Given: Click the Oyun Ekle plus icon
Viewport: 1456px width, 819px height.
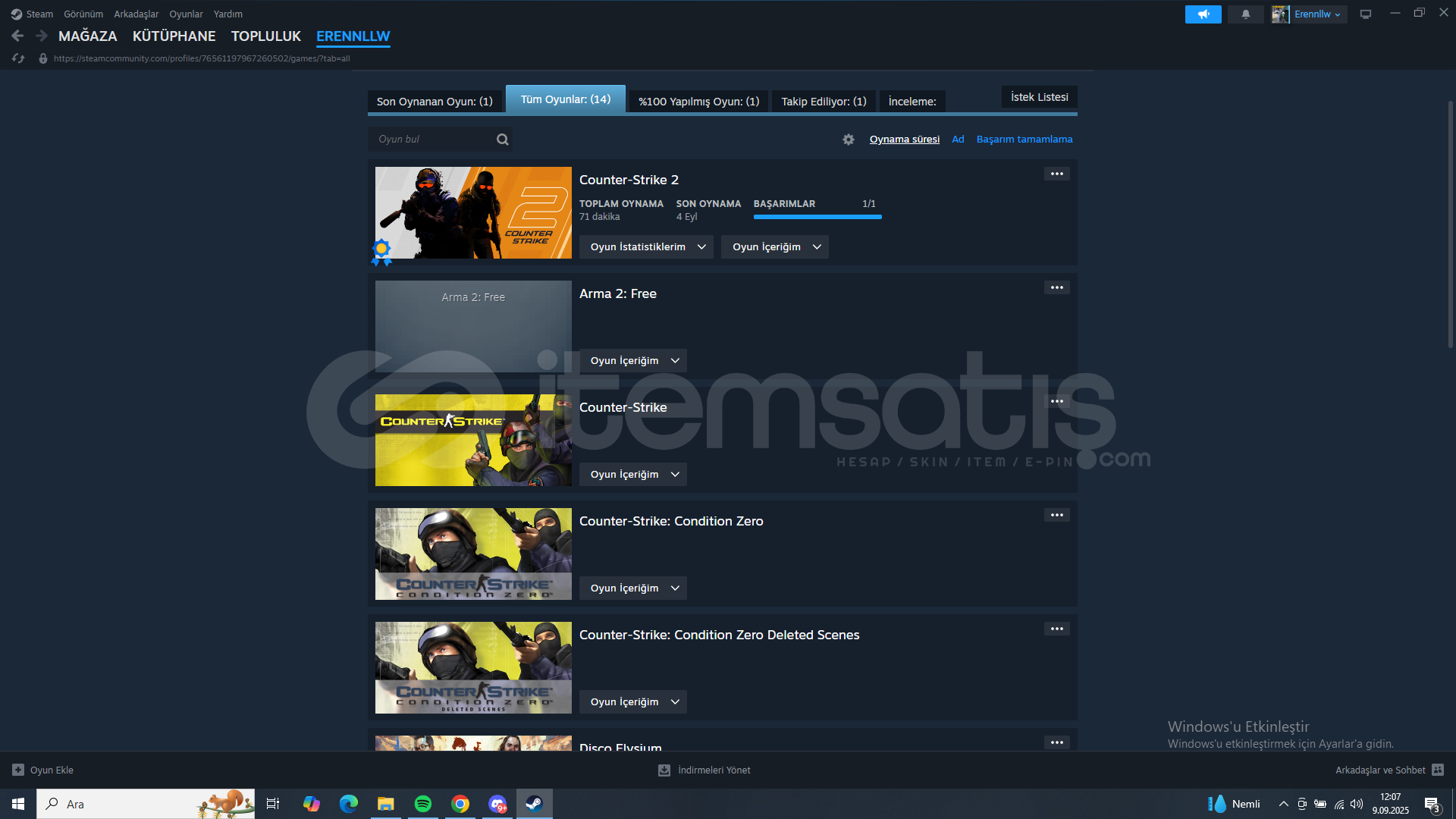Looking at the screenshot, I should (18, 770).
